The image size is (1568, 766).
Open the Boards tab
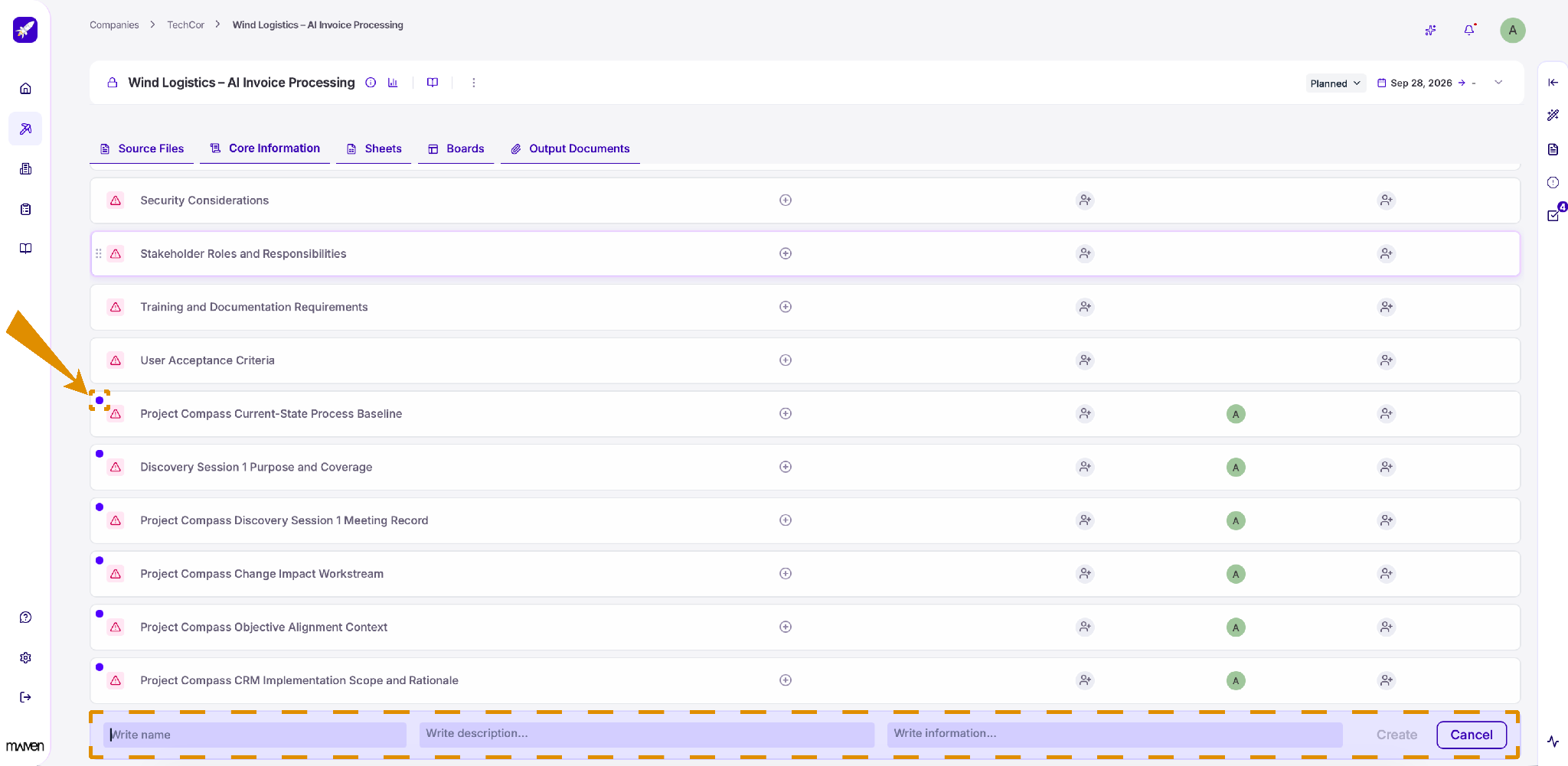(x=456, y=148)
